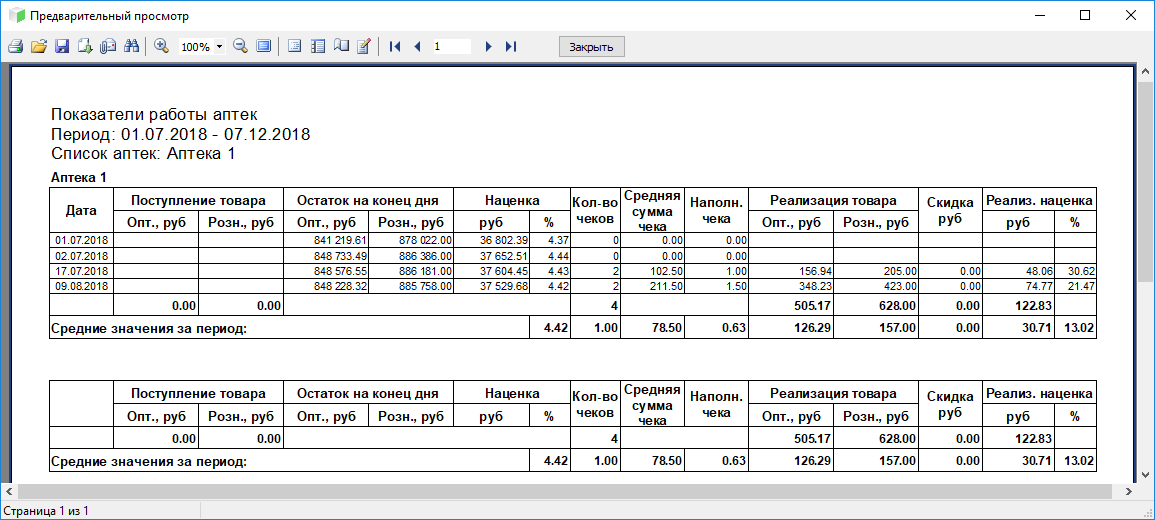The height and width of the screenshot is (520, 1155).
Task: Click the Edit page icon with pencil
Action: coord(364,47)
